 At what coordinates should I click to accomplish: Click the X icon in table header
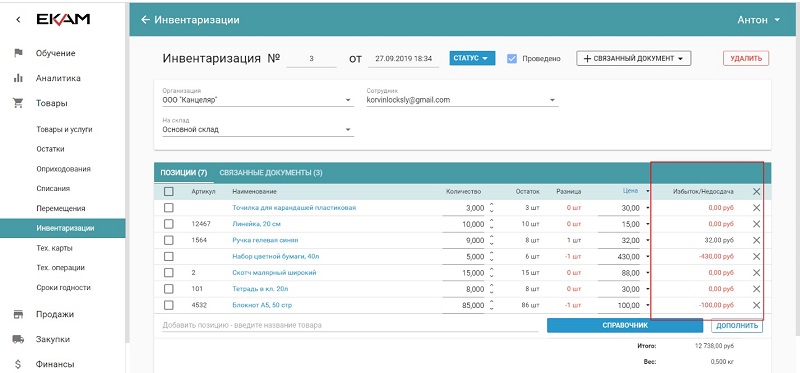click(x=756, y=192)
